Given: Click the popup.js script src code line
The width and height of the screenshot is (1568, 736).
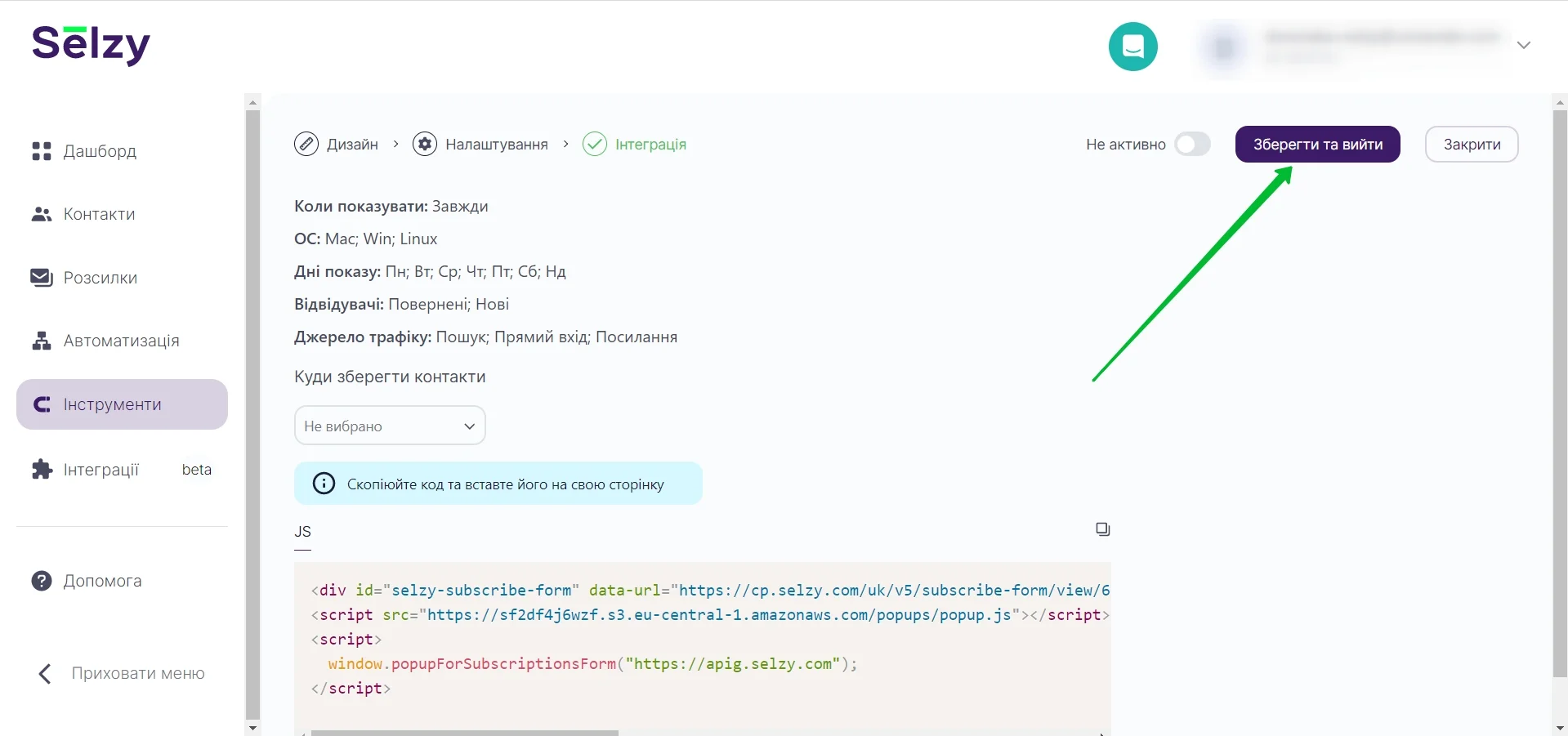Looking at the screenshot, I should click(710, 614).
